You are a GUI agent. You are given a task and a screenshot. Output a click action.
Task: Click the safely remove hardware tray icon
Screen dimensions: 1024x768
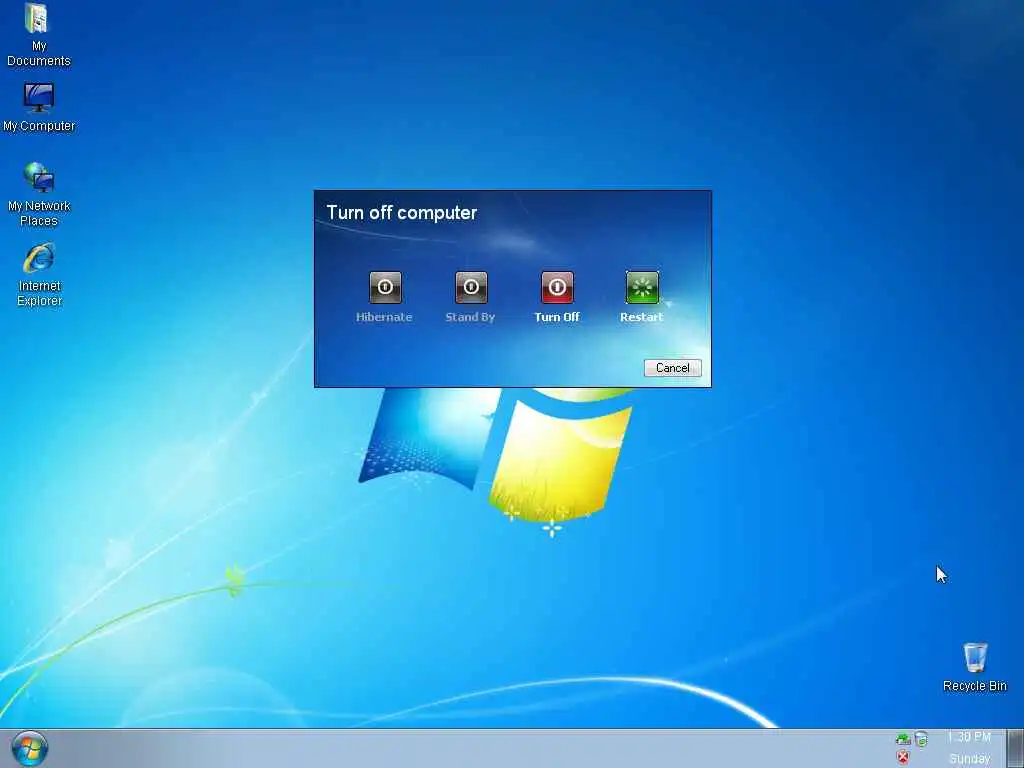903,739
